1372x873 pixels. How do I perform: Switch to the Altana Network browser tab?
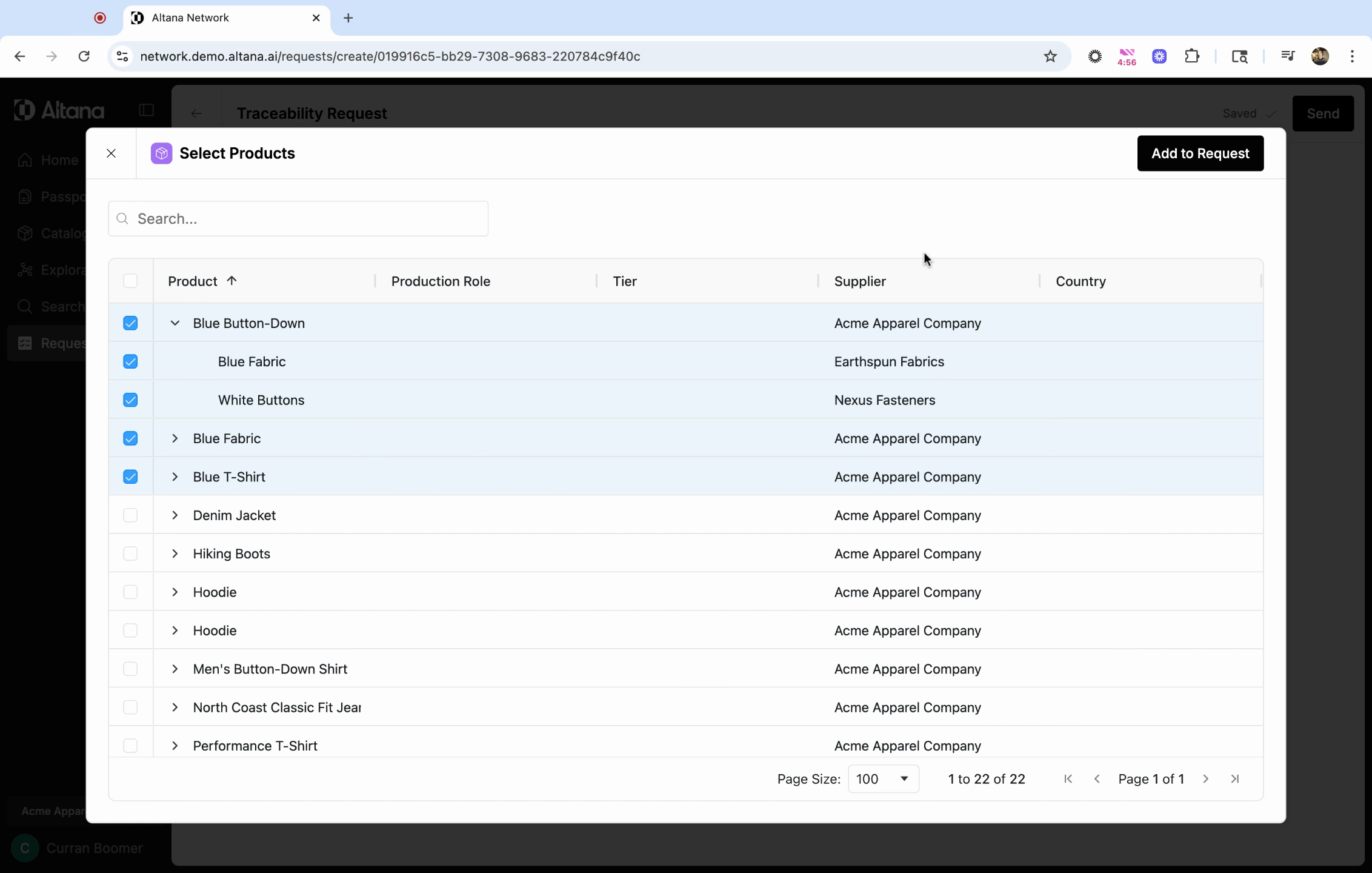(x=226, y=18)
